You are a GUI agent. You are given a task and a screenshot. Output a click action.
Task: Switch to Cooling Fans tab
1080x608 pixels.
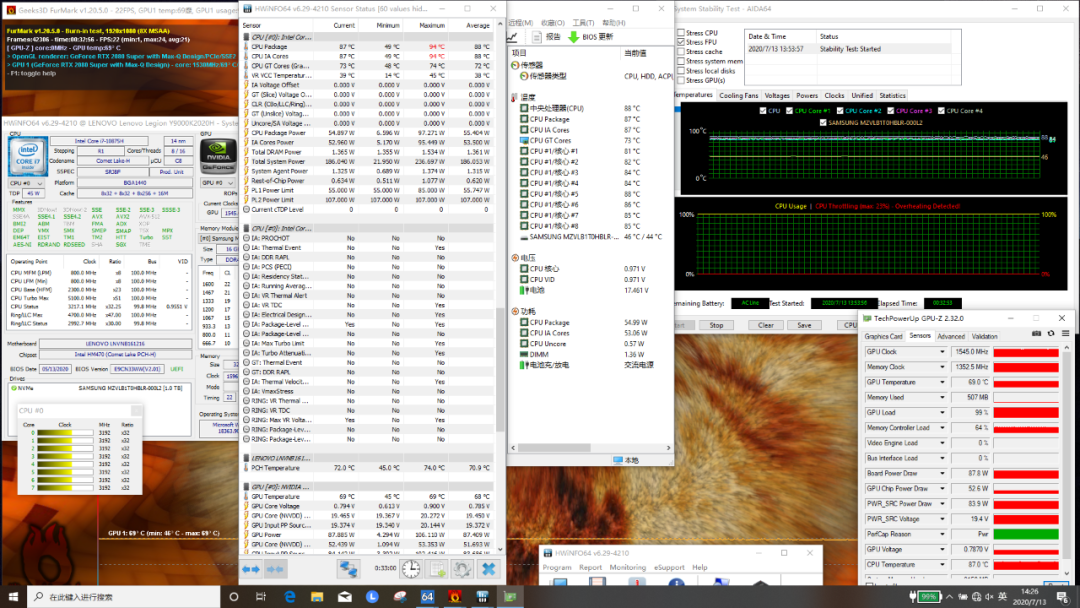(x=738, y=96)
